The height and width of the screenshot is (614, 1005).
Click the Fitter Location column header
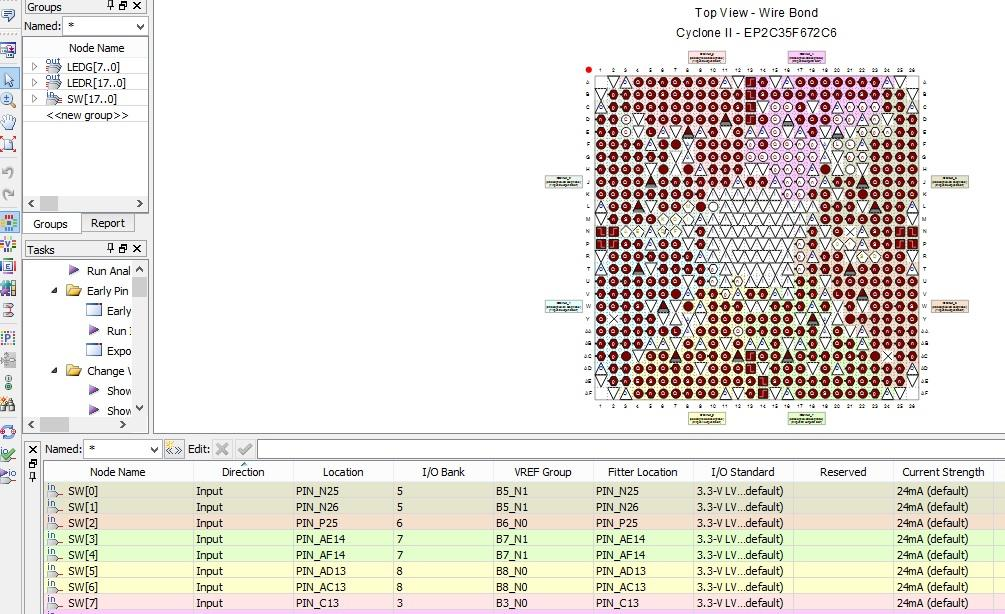(643, 472)
